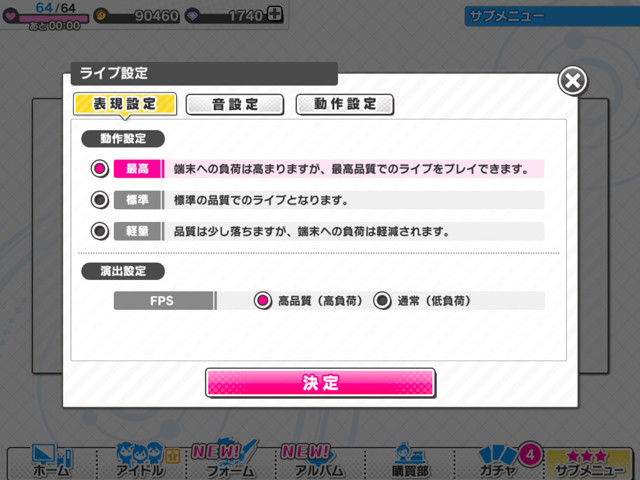The width and height of the screenshot is (640, 480).
Task: Click the 90460 coin counter
Action: click(x=137, y=16)
